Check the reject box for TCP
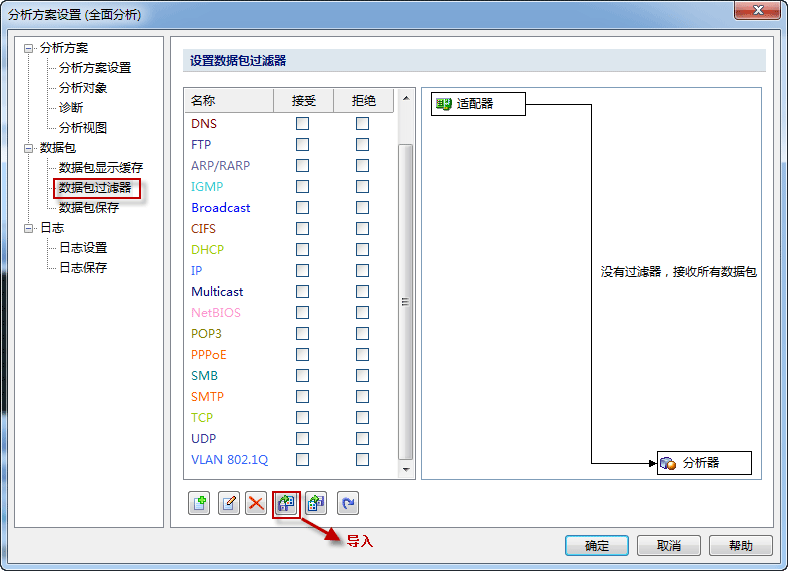 [x=362, y=418]
